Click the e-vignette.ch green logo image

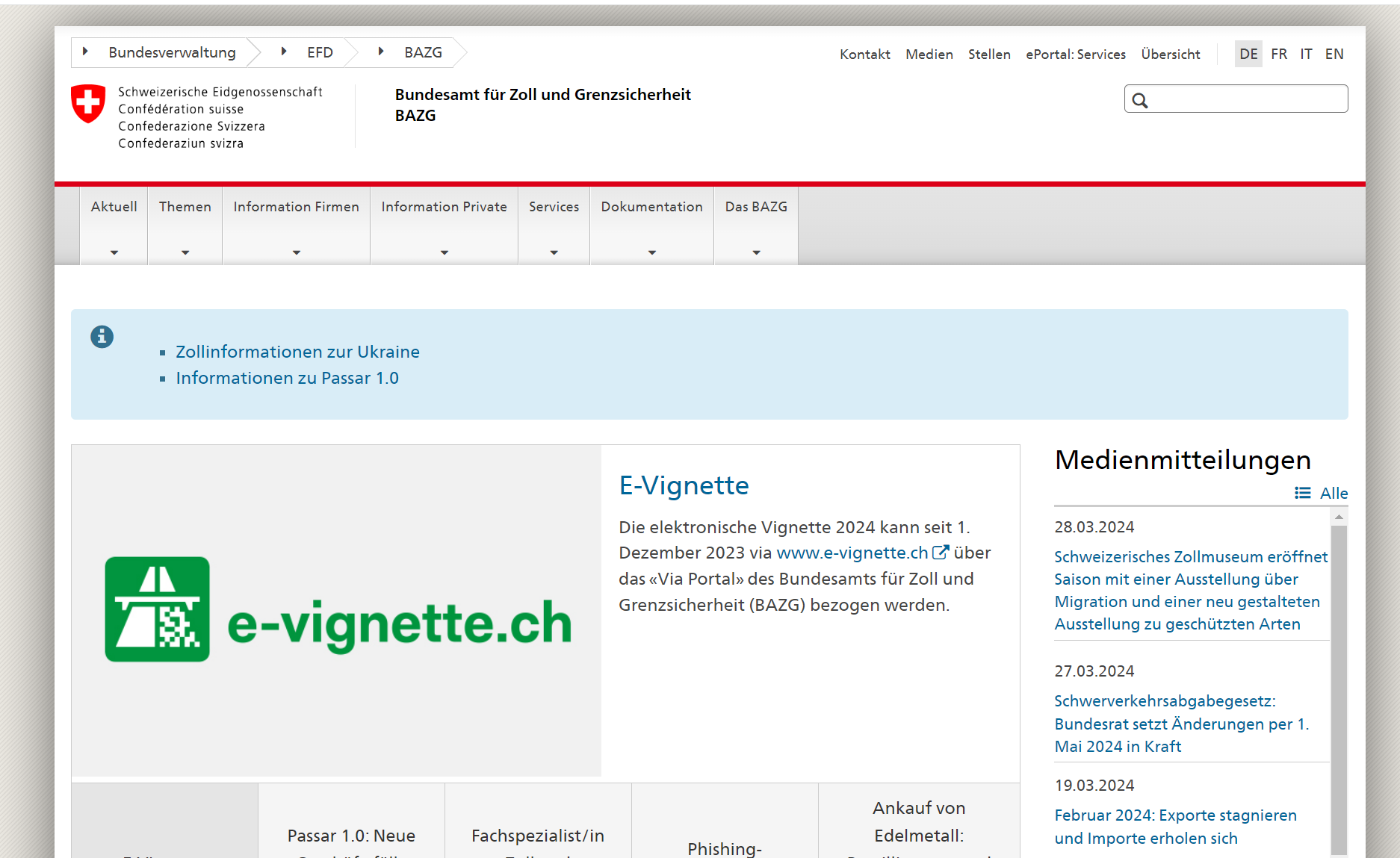(x=338, y=609)
